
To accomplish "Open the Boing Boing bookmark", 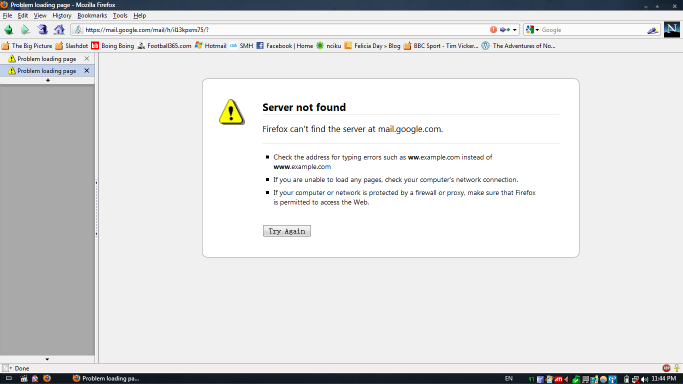I will 112,46.
